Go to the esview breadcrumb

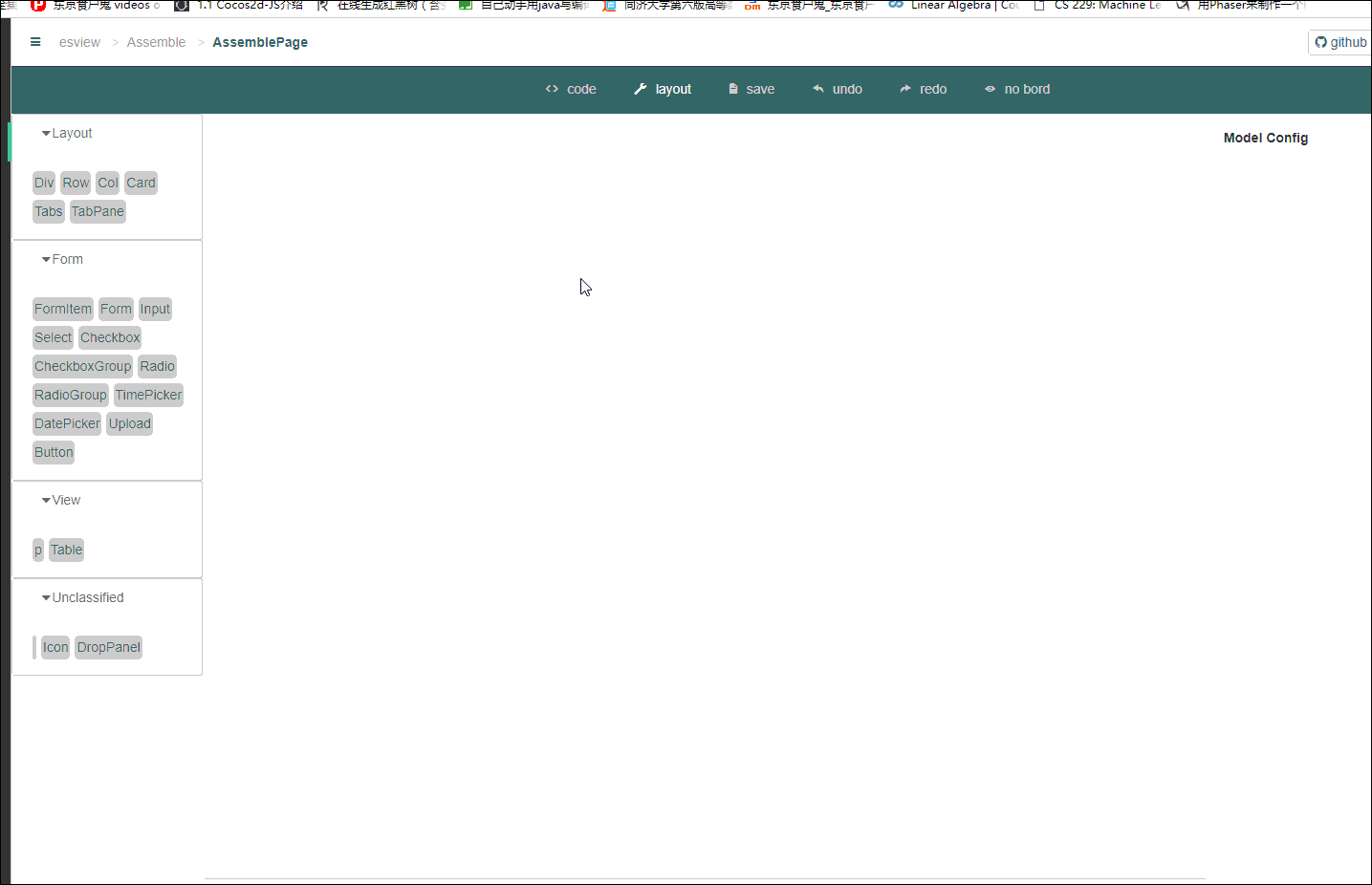coord(79,42)
